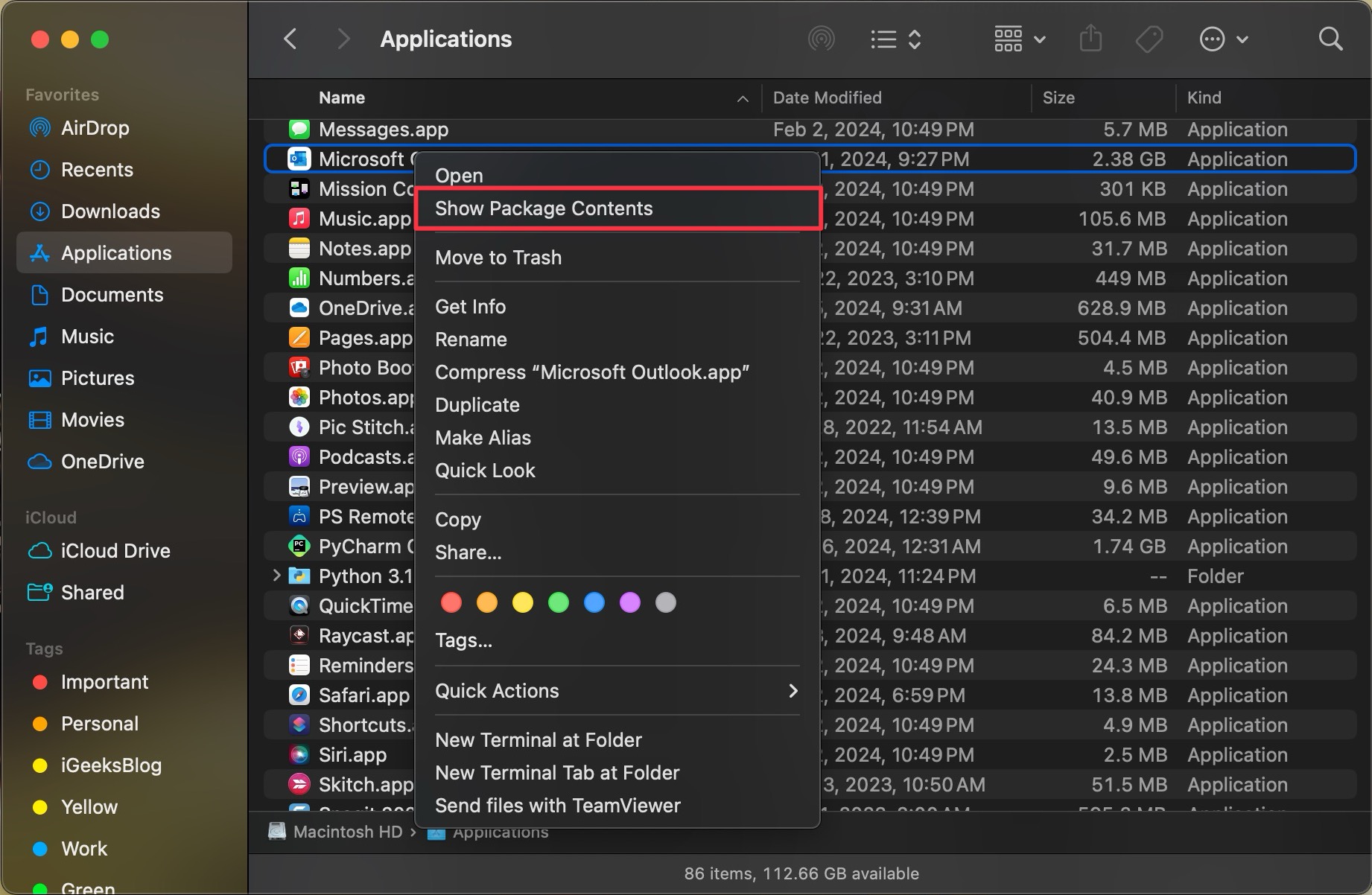Click the AirDrop icon in toolbar
The image size is (1372, 895).
(821, 39)
